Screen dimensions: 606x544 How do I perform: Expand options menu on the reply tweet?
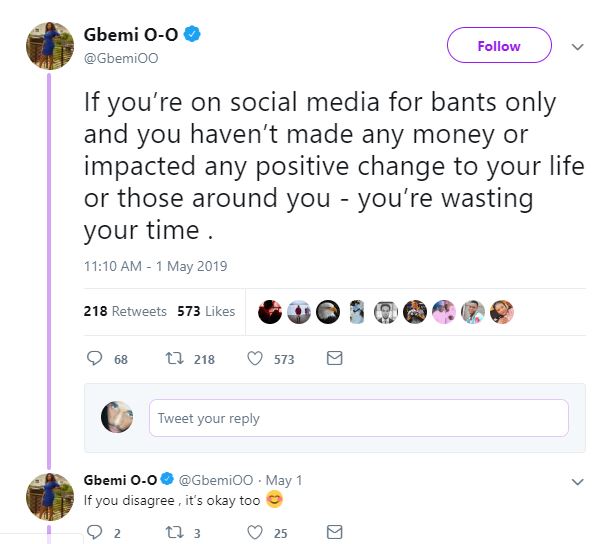(x=577, y=482)
